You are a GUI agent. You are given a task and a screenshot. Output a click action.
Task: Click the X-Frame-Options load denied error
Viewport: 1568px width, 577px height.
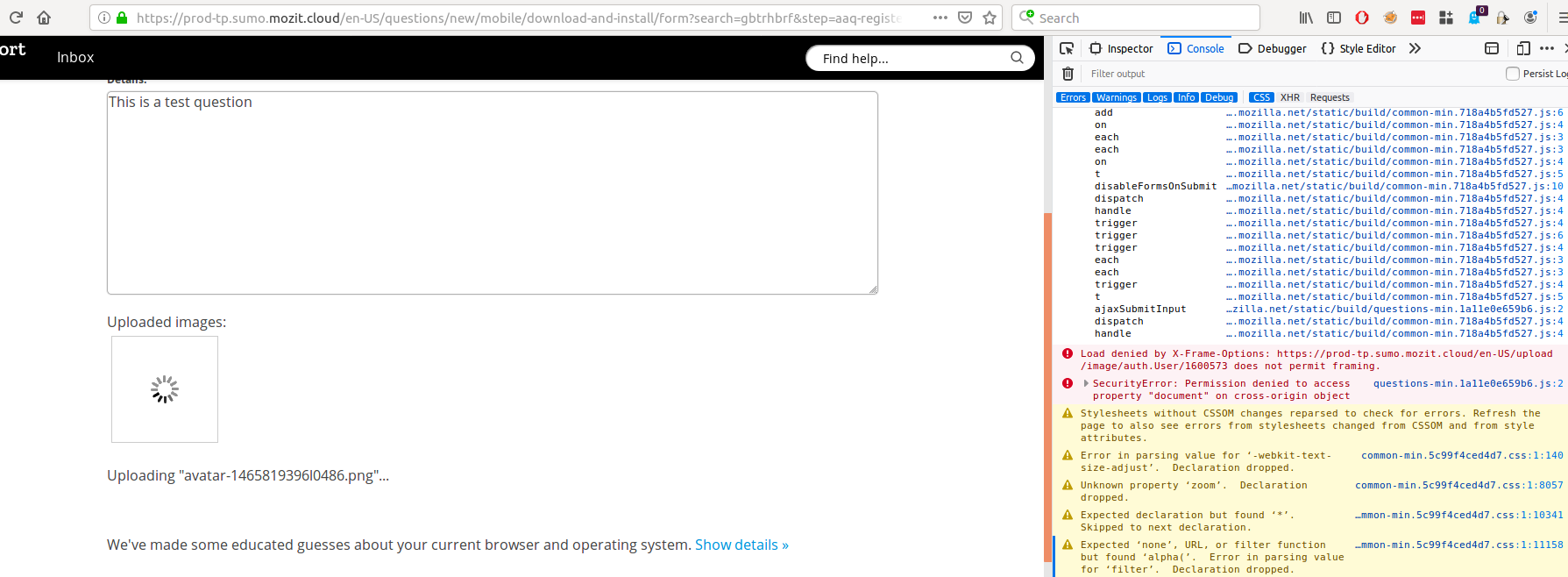coord(1316,360)
